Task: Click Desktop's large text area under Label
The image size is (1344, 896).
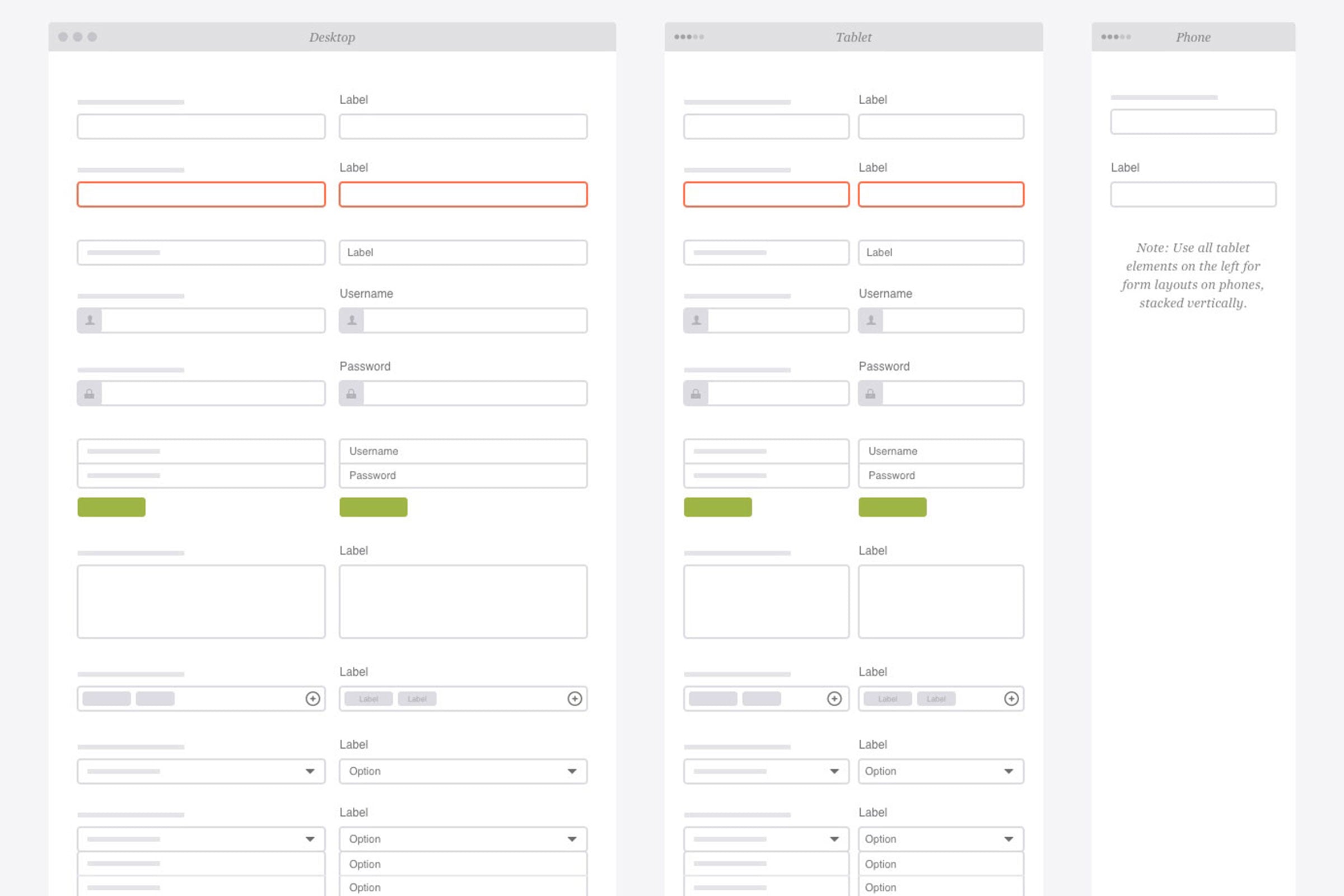Action: (x=463, y=601)
